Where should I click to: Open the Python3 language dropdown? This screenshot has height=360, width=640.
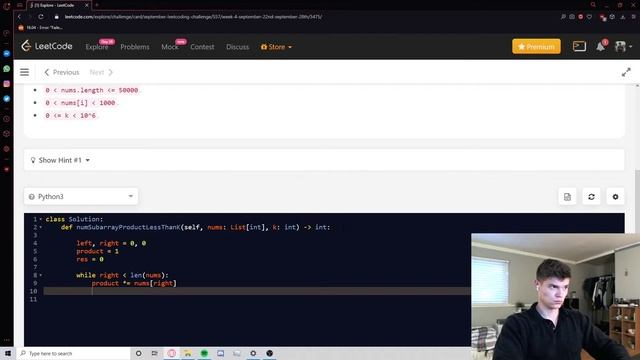pyautogui.click(x=81, y=196)
